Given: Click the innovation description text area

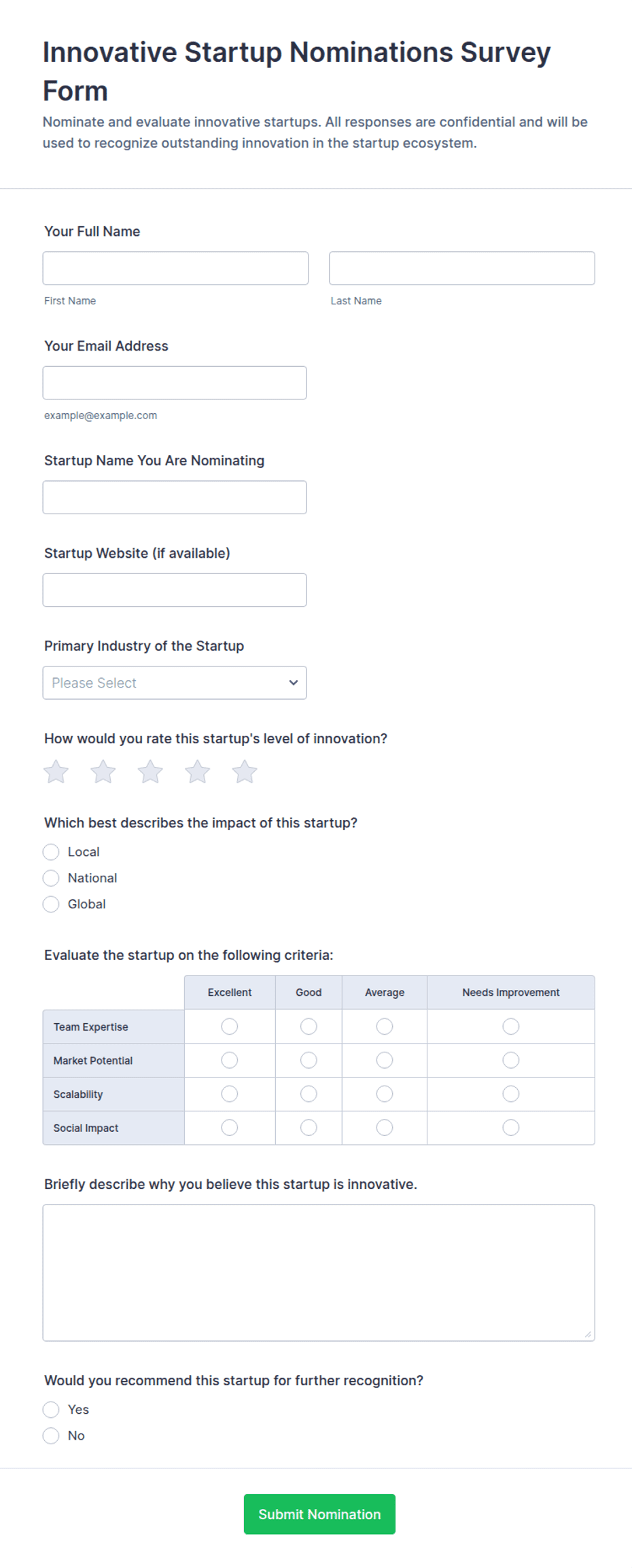Looking at the screenshot, I should coord(319,1272).
